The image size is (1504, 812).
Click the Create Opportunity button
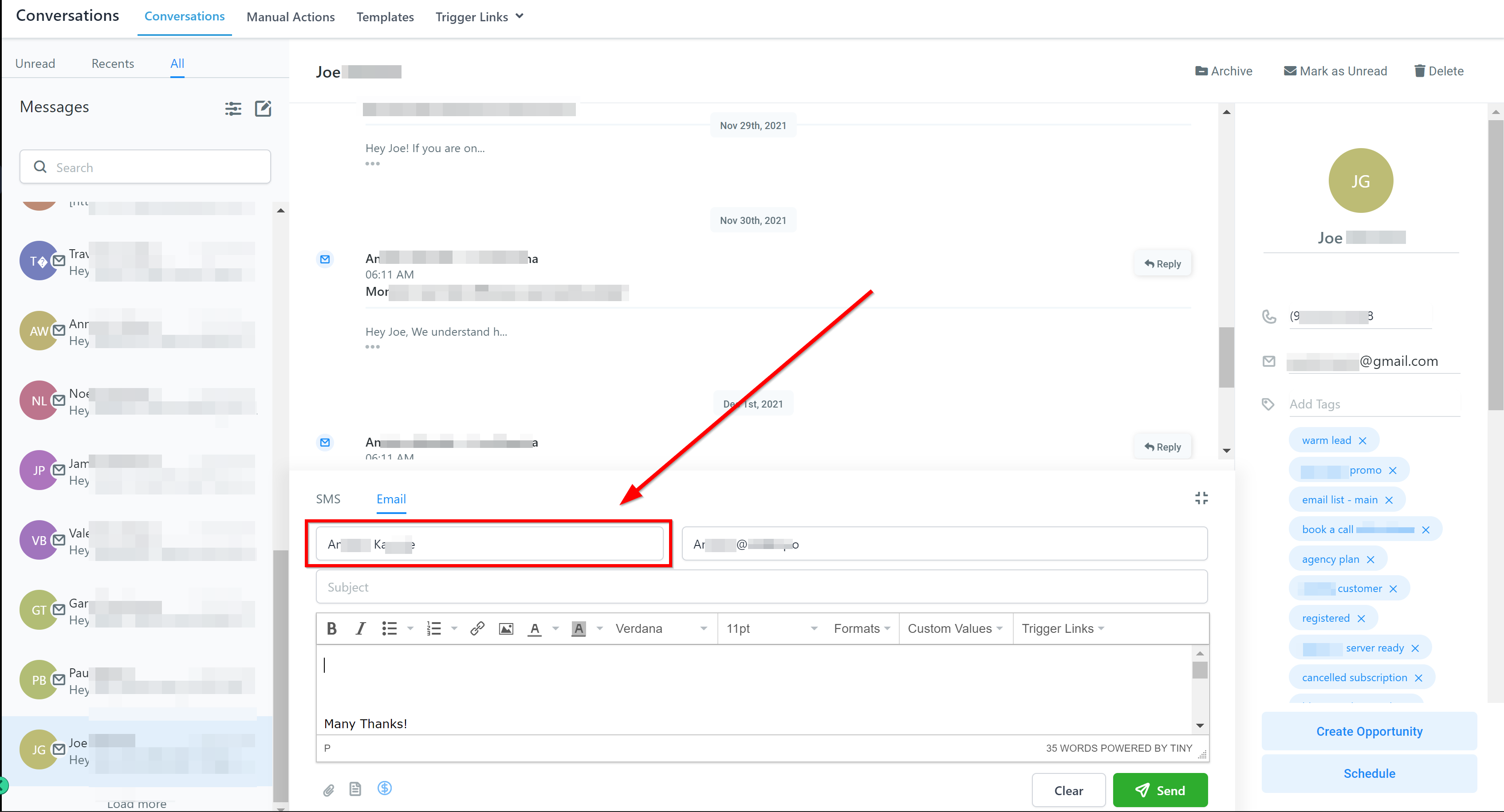pos(1369,731)
